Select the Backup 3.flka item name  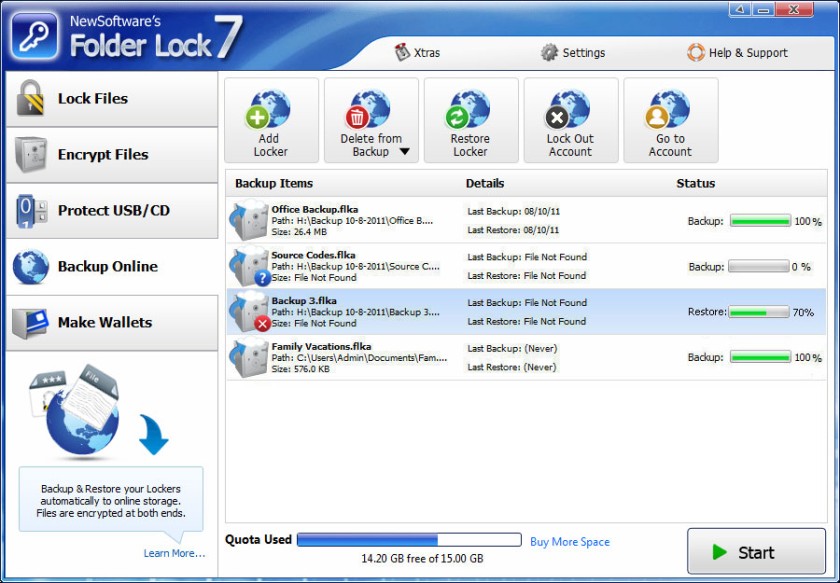coord(304,301)
